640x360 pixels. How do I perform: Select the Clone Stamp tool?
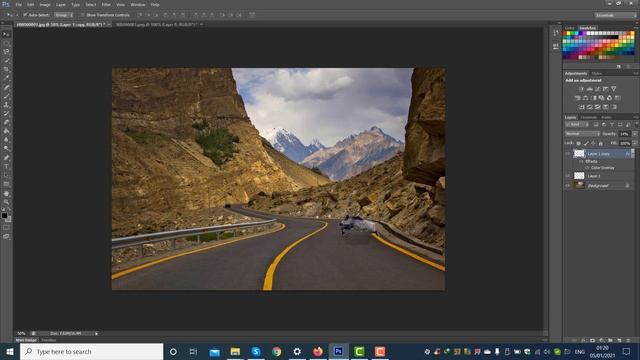coord(6,105)
